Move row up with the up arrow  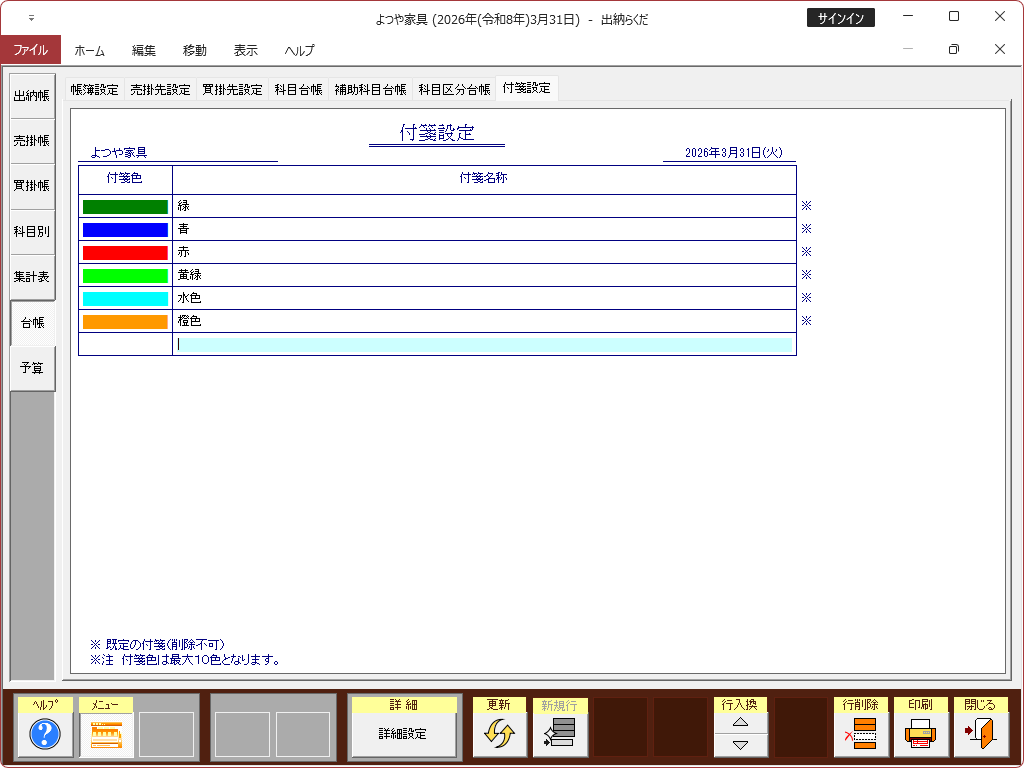coord(741,722)
